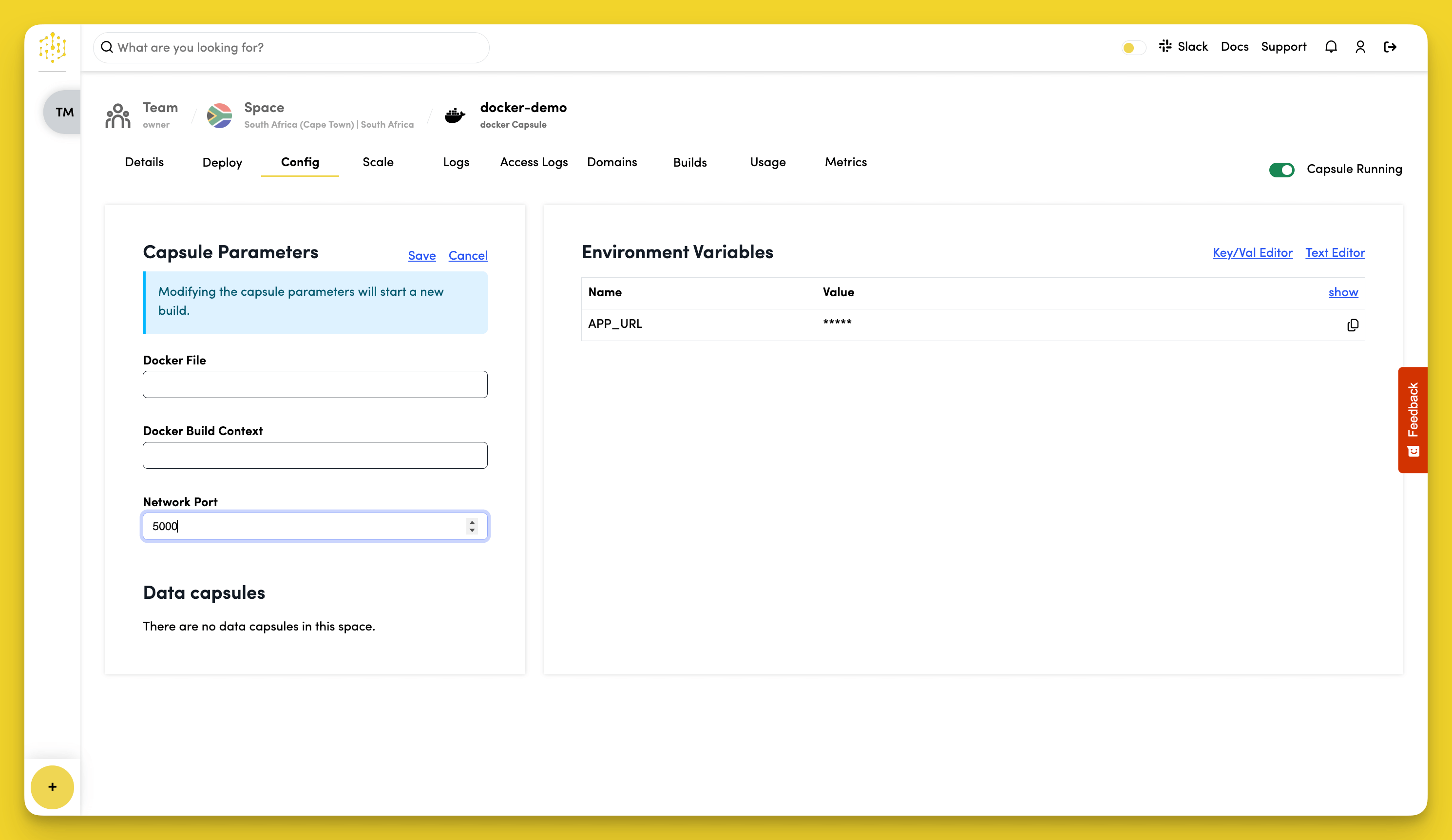Image resolution: width=1452 pixels, height=840 pixels.
Task: Open the Text Editor link
Action: (1335, 252)
